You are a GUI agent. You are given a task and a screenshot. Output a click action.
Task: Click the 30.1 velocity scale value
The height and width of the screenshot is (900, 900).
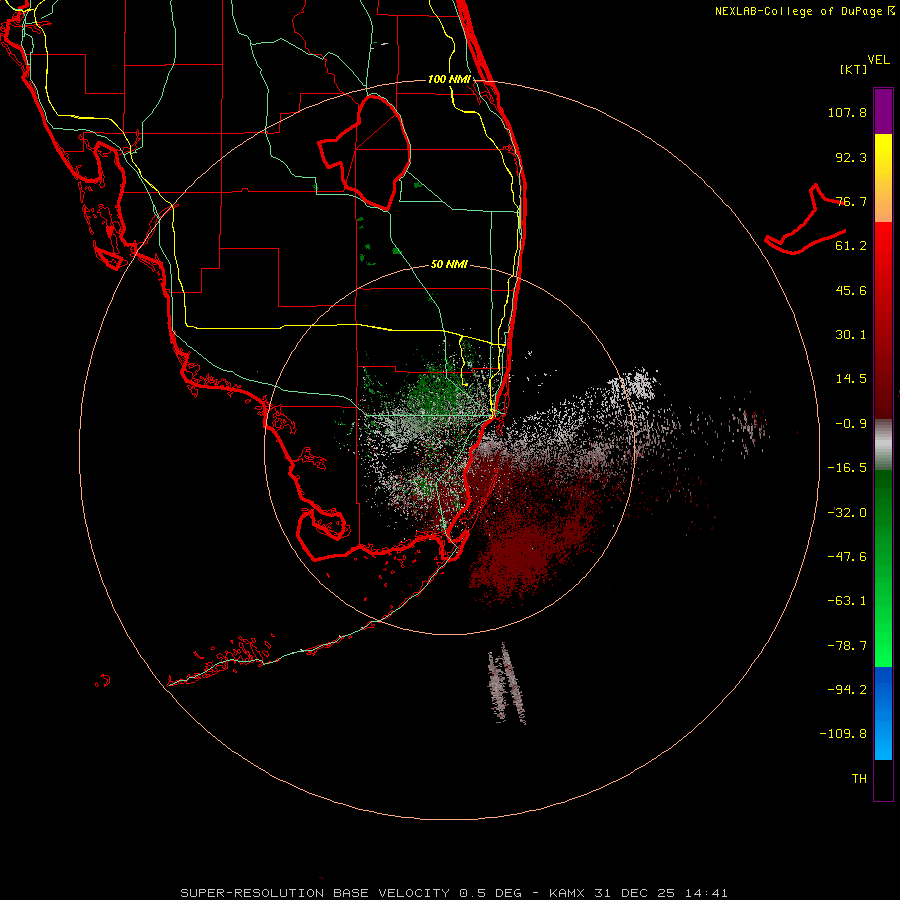851,335
